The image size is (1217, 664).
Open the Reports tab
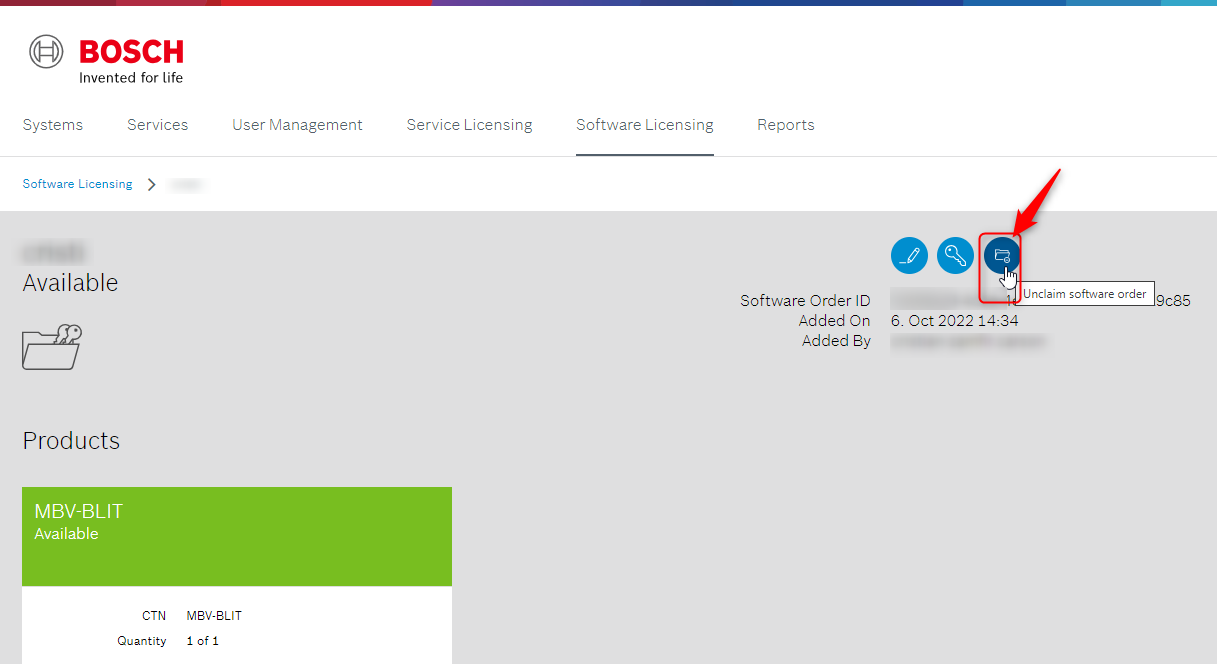[x=785, y=125]
